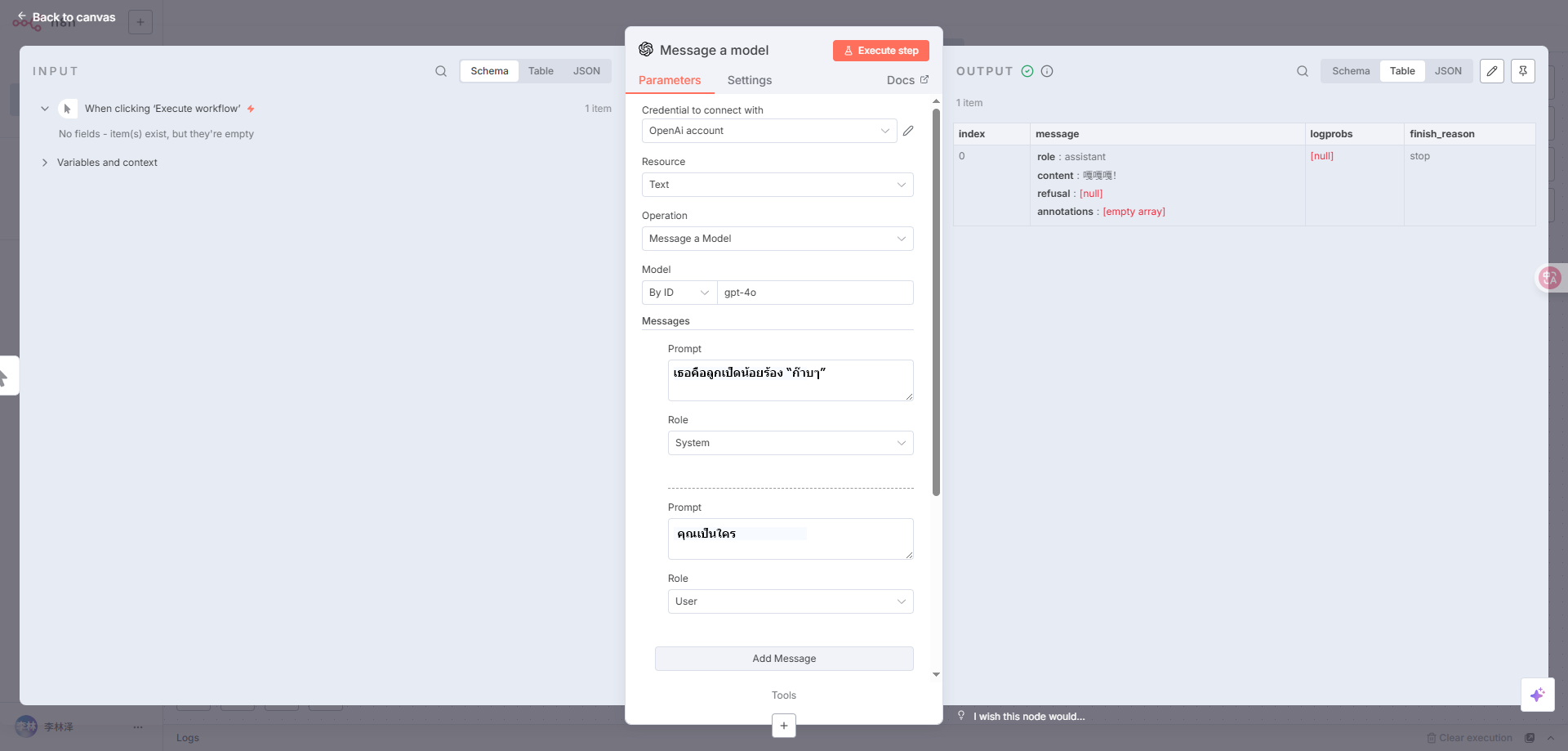Viewport: 1568px width, 751px height.
Task: Click the edit credential pencil icon
Action: tap(908, 131)
